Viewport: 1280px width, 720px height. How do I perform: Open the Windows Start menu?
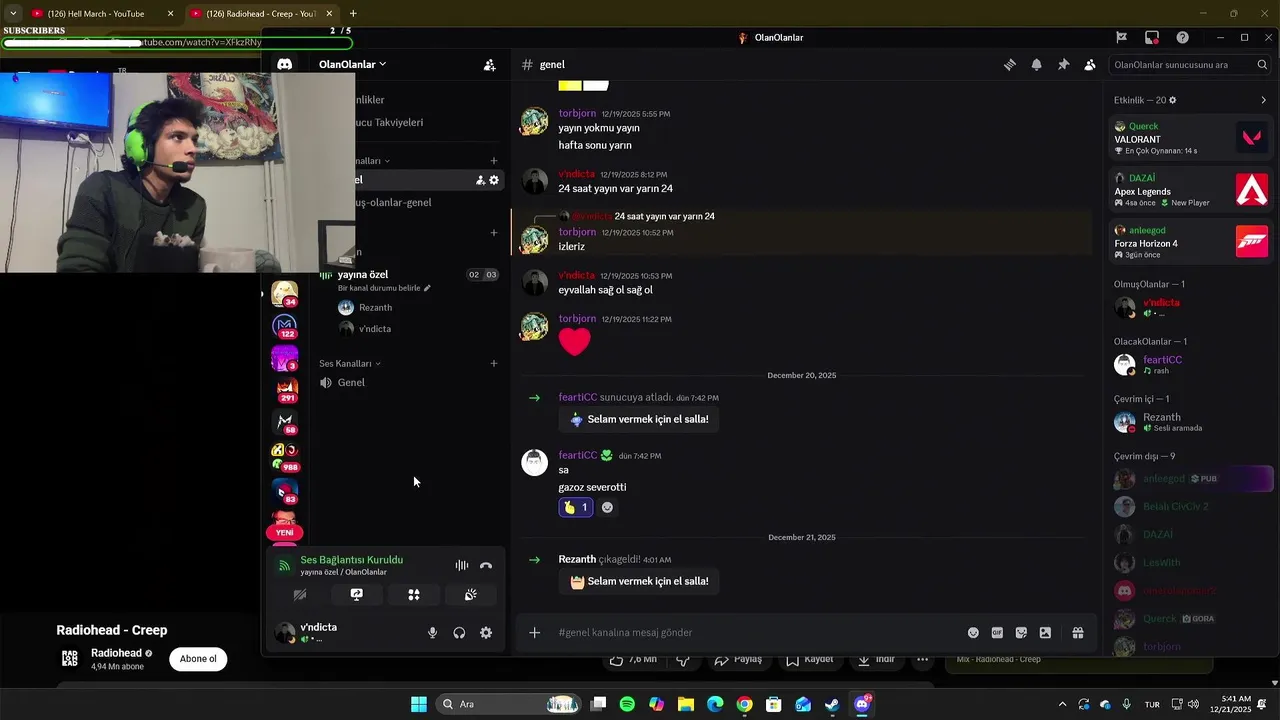[419, 705]
